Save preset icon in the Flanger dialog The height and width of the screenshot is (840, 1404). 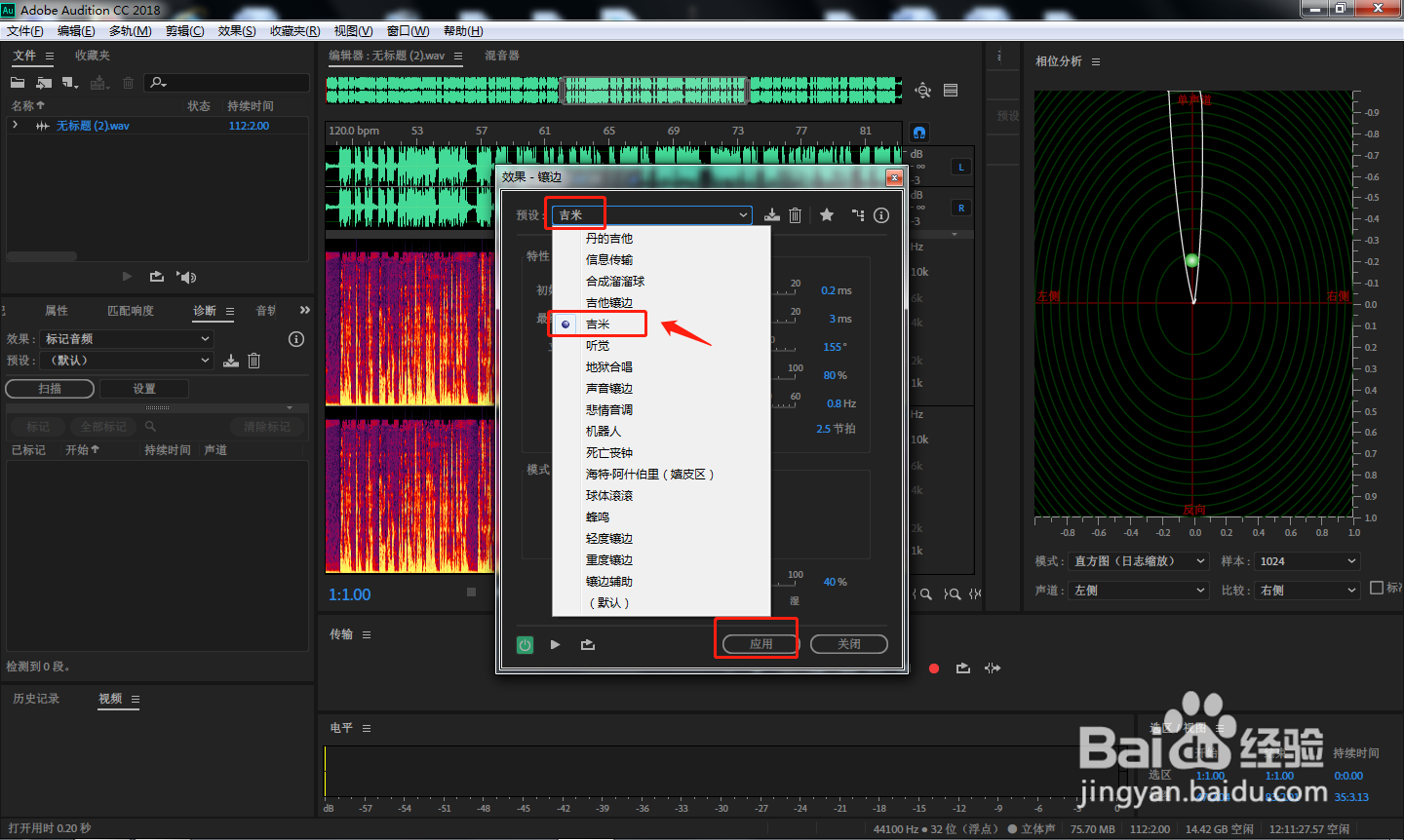[x=772, y=215]
